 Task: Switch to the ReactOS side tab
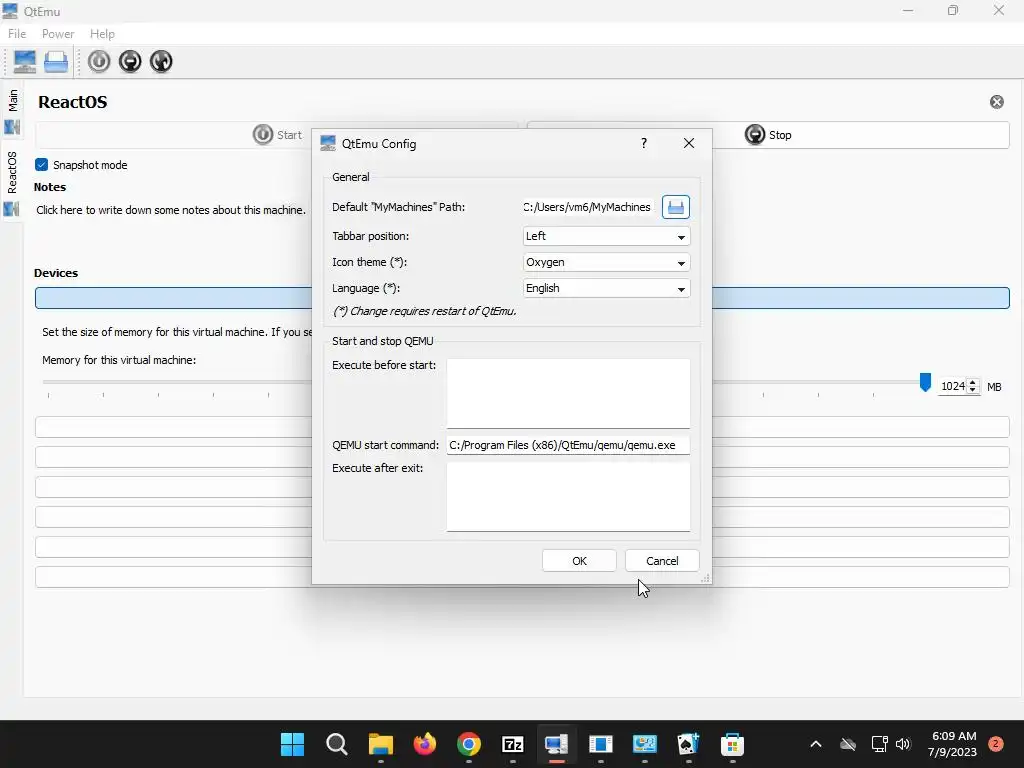(12, 183)
